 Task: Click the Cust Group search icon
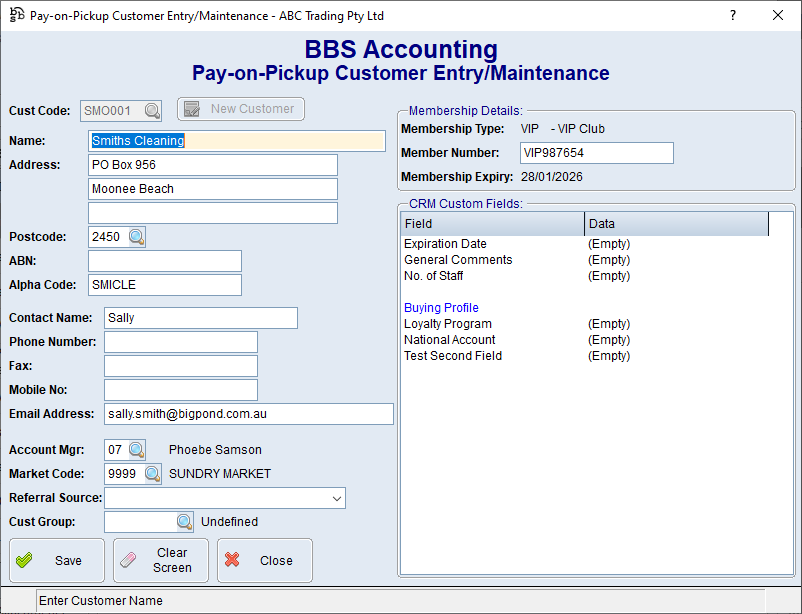coord(184,522)
